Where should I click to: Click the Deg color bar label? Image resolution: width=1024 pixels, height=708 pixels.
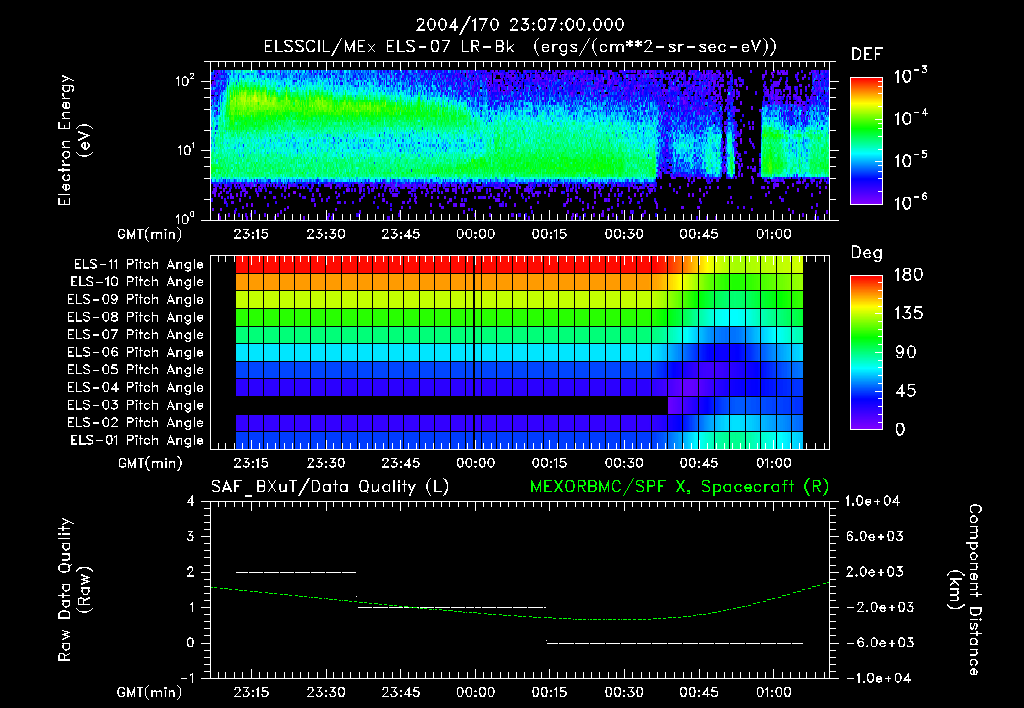pos(866,253)
